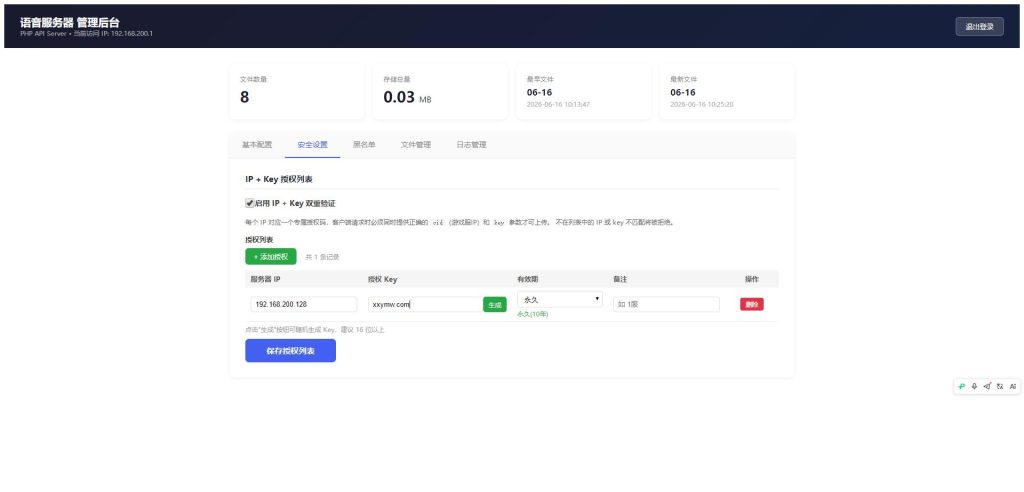Screen dimensions: 1024x492
Task: Click the green 永久(10年) hint text
Action: pos(533,314)
